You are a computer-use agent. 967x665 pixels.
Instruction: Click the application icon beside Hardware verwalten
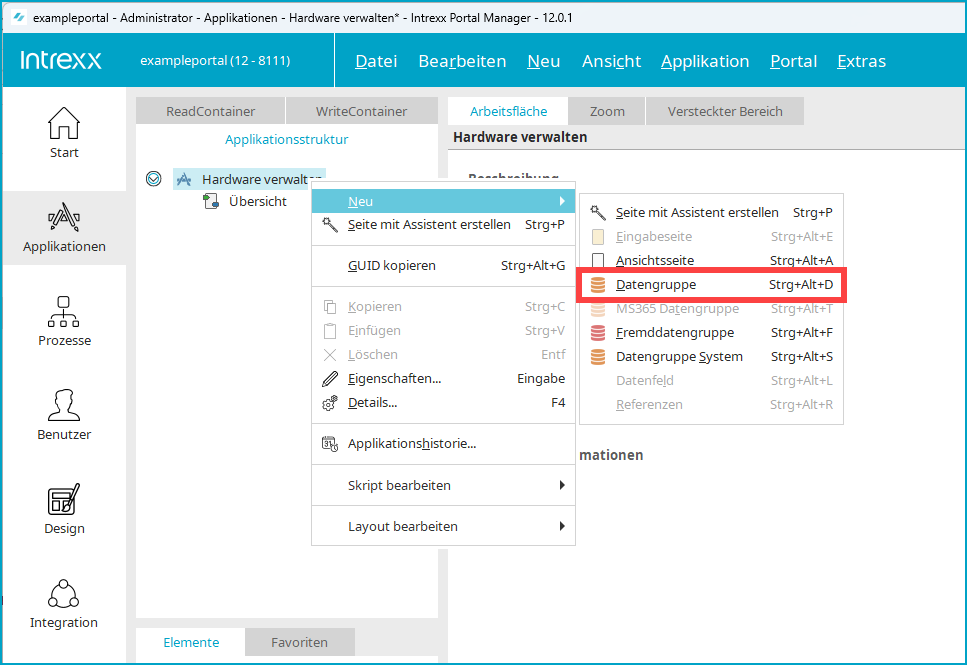point(184,180)
